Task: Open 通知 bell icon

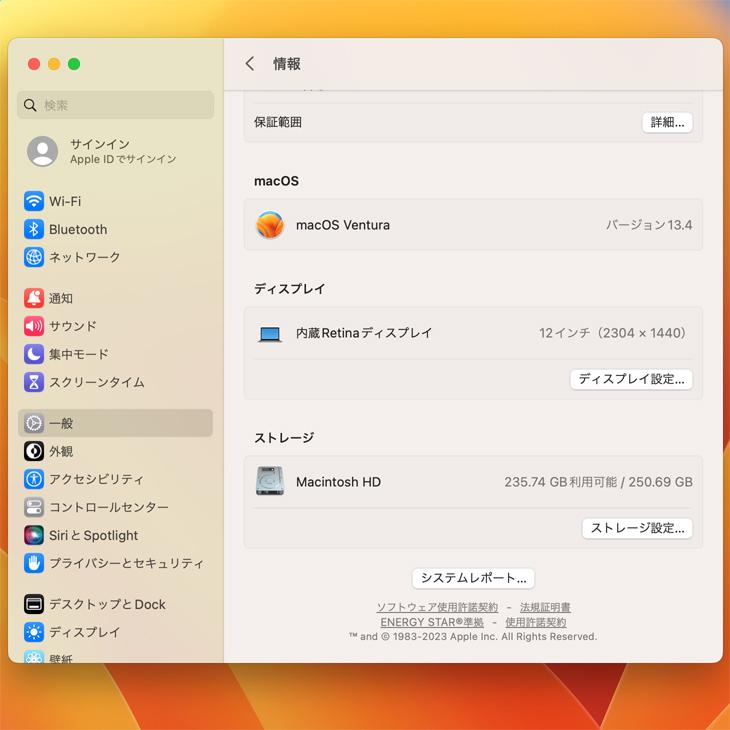Action: 34,298
